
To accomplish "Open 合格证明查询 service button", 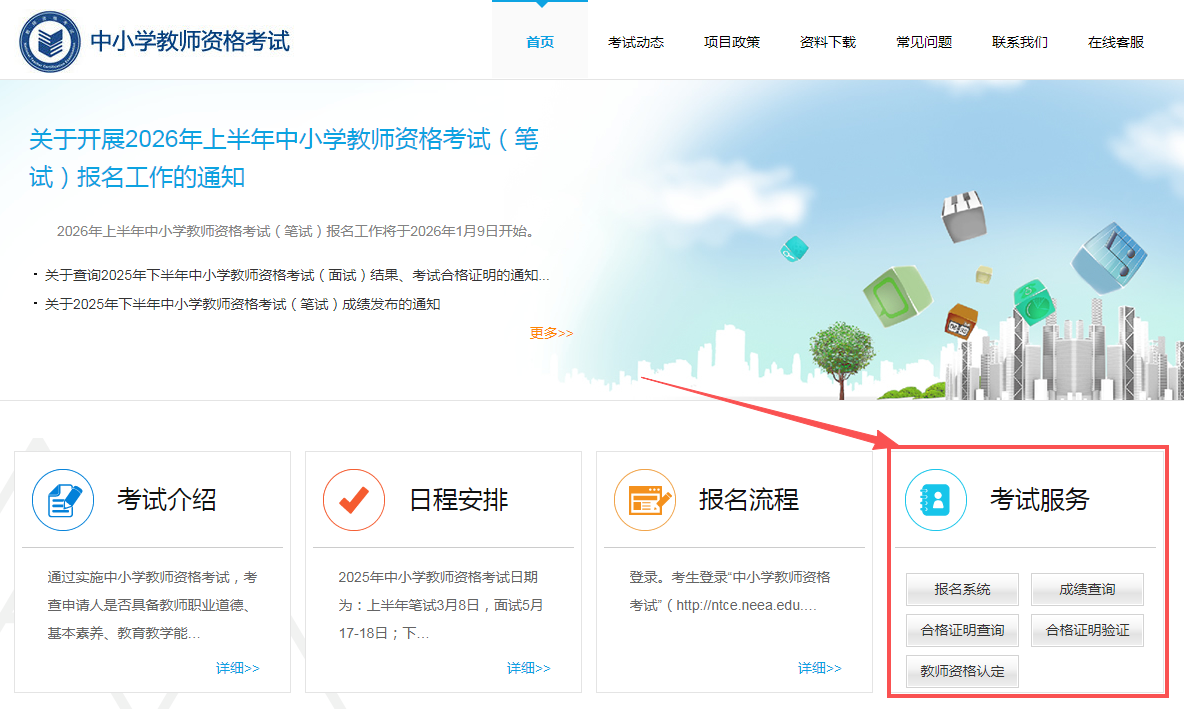I will 962,631.
